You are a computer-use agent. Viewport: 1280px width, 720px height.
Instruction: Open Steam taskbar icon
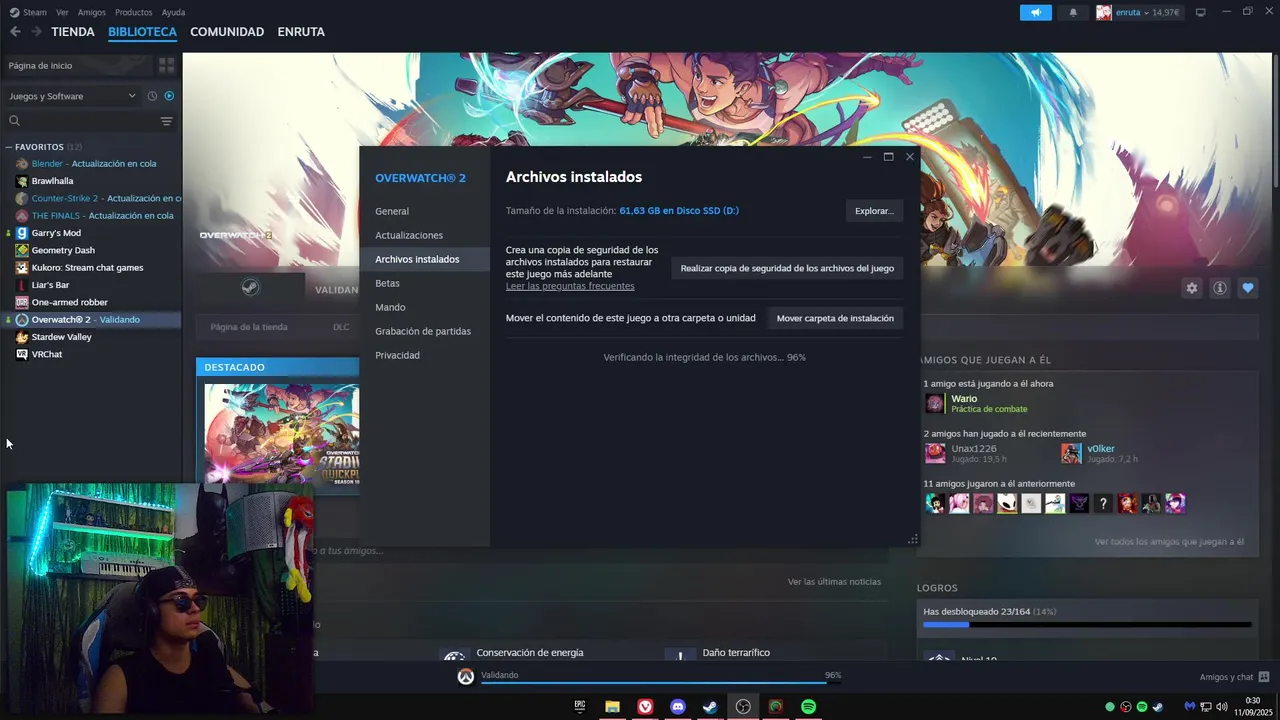[710, 707]
